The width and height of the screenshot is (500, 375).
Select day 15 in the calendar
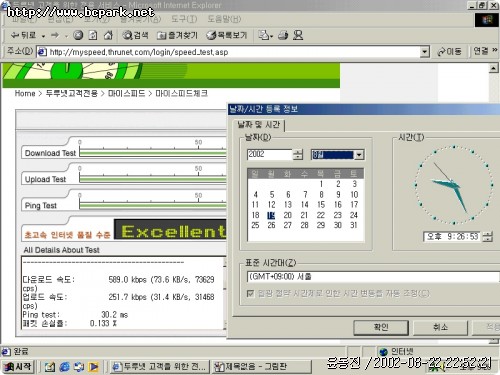(321, 204)
